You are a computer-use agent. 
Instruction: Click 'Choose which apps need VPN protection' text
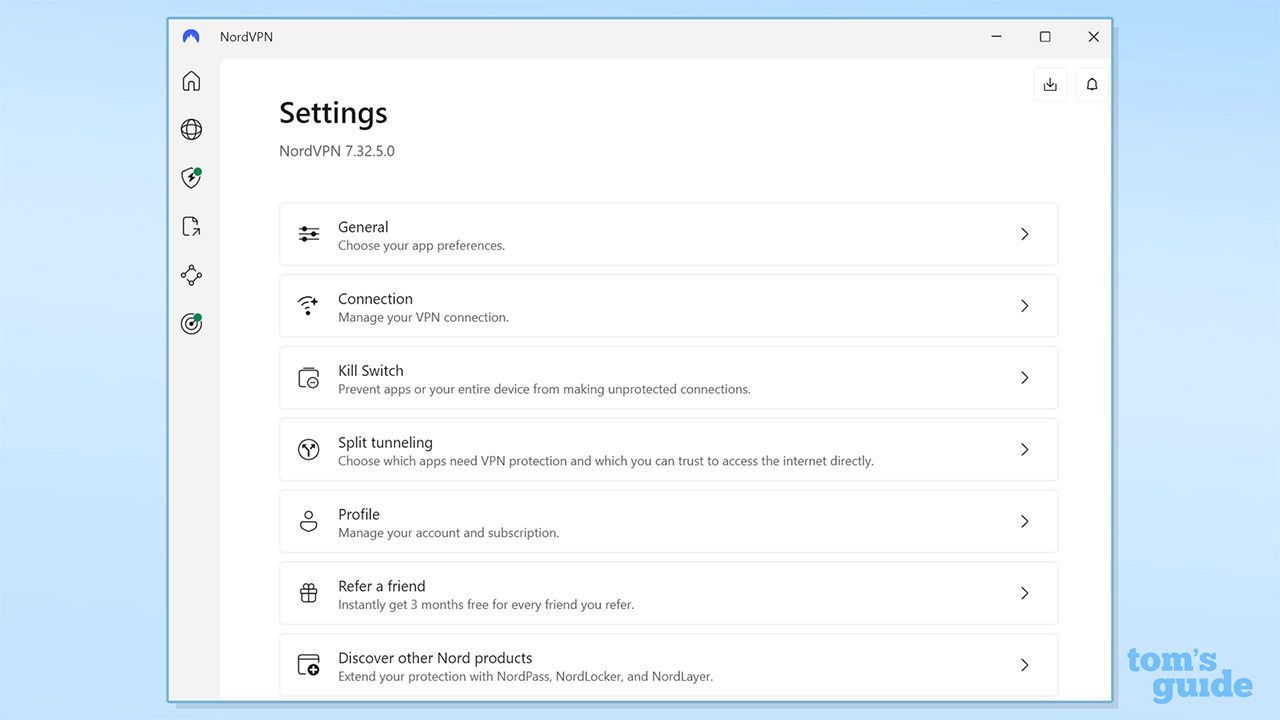[x=606, y=462]
